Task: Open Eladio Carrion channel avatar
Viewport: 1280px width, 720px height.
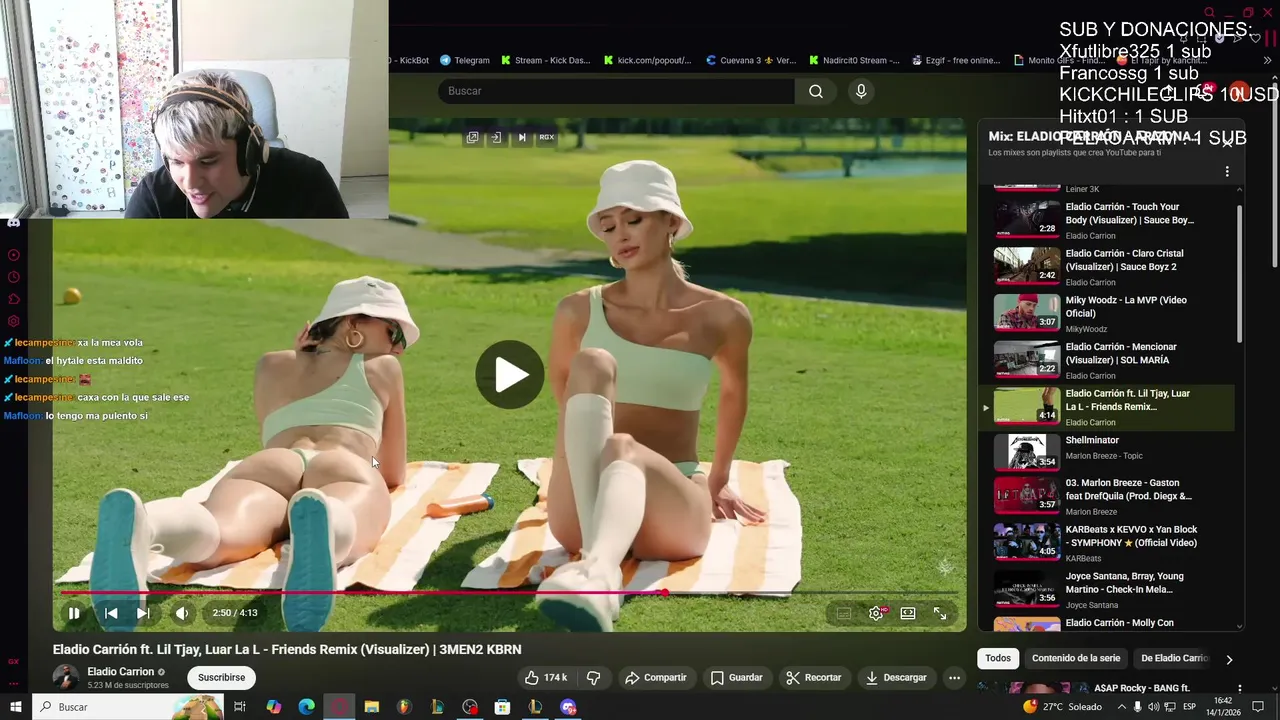Action: click(66, 677)
